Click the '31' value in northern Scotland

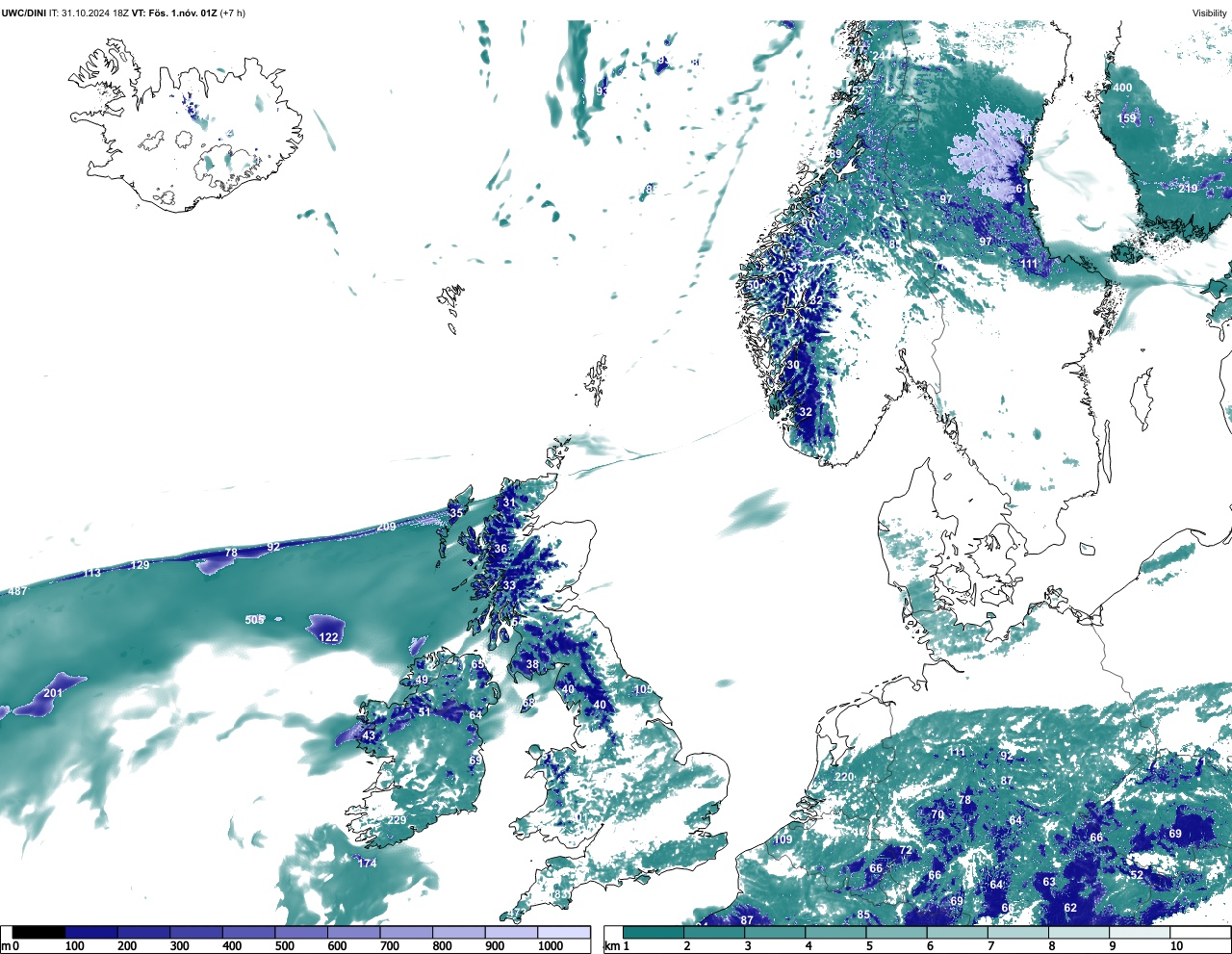point(509,503)
